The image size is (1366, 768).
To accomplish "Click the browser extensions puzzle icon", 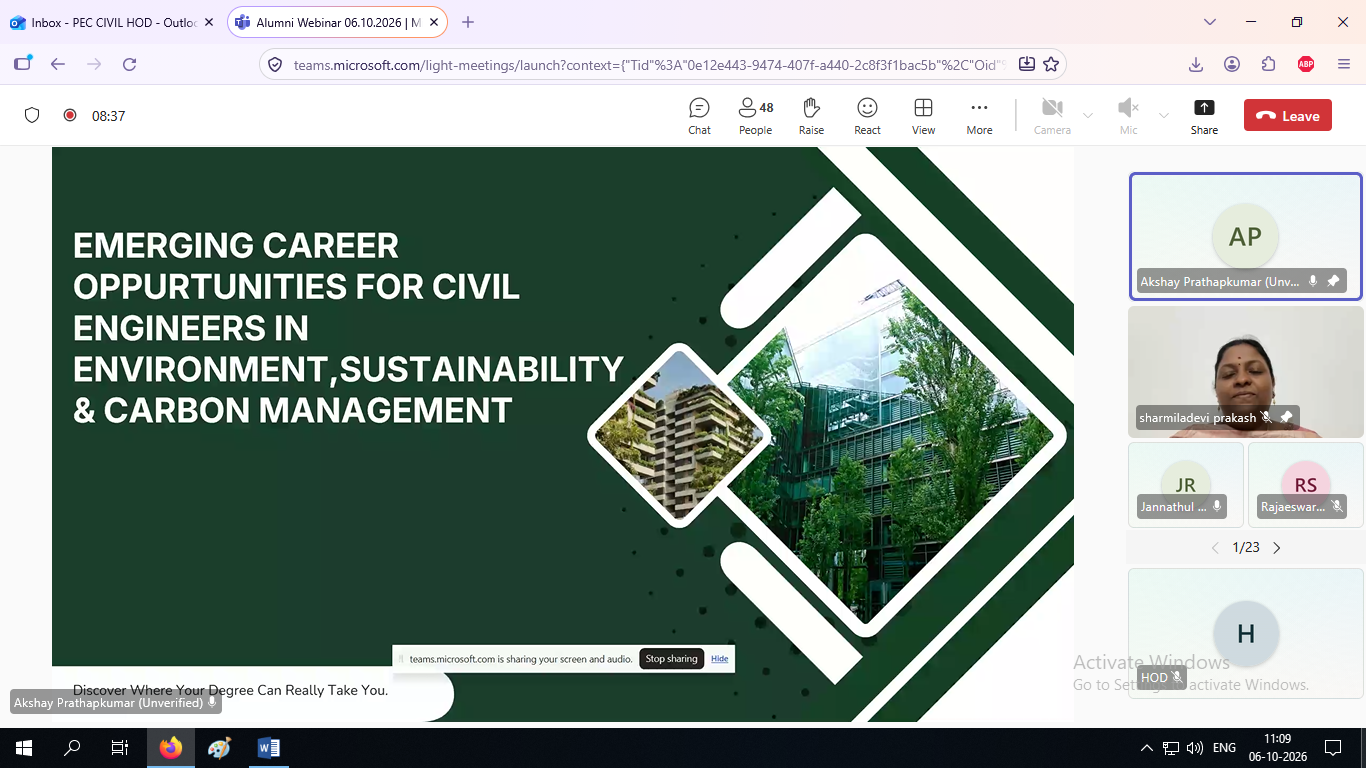I will (x=1269, y=64).
